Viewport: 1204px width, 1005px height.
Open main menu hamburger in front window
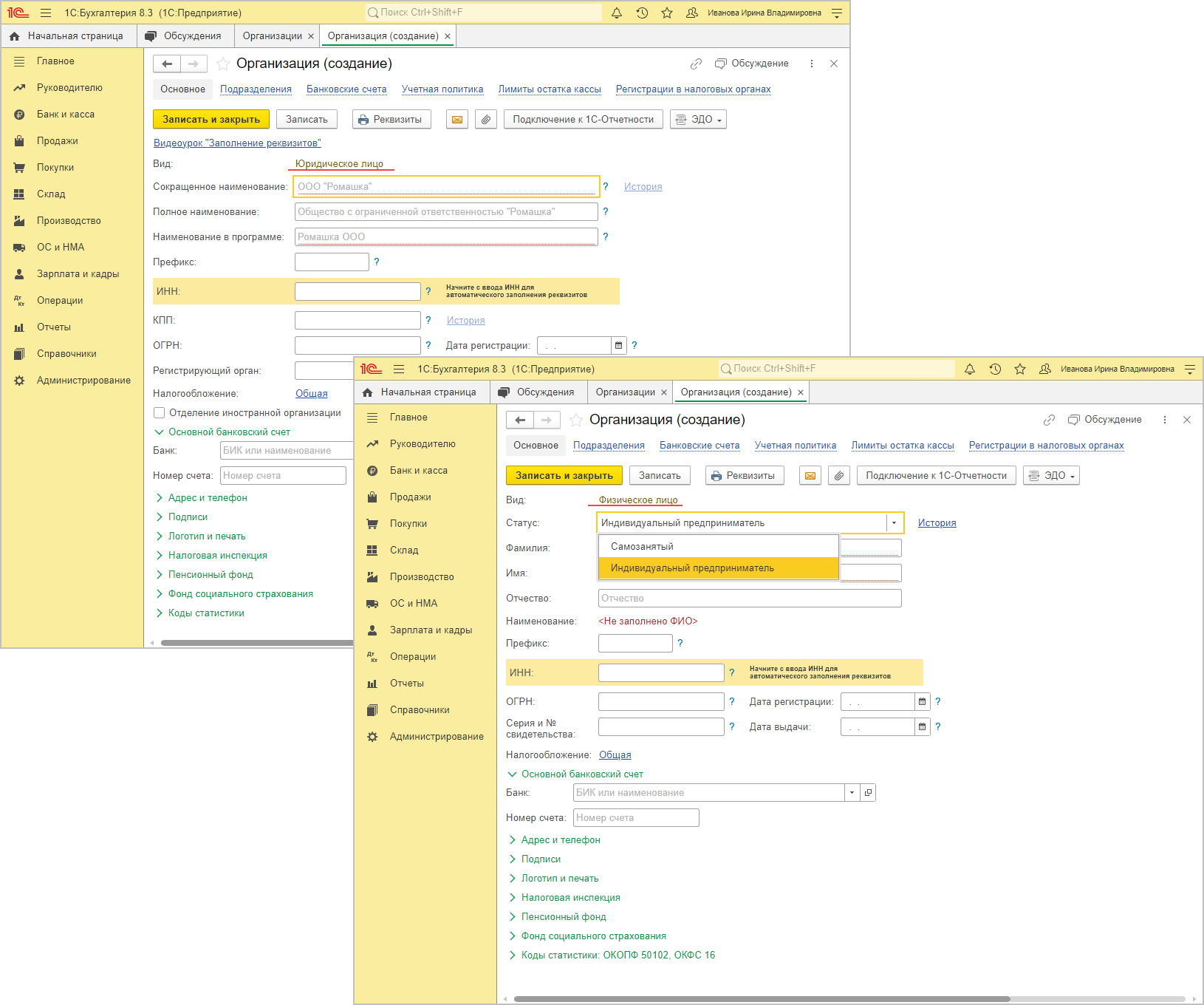[x=399, y=369]
